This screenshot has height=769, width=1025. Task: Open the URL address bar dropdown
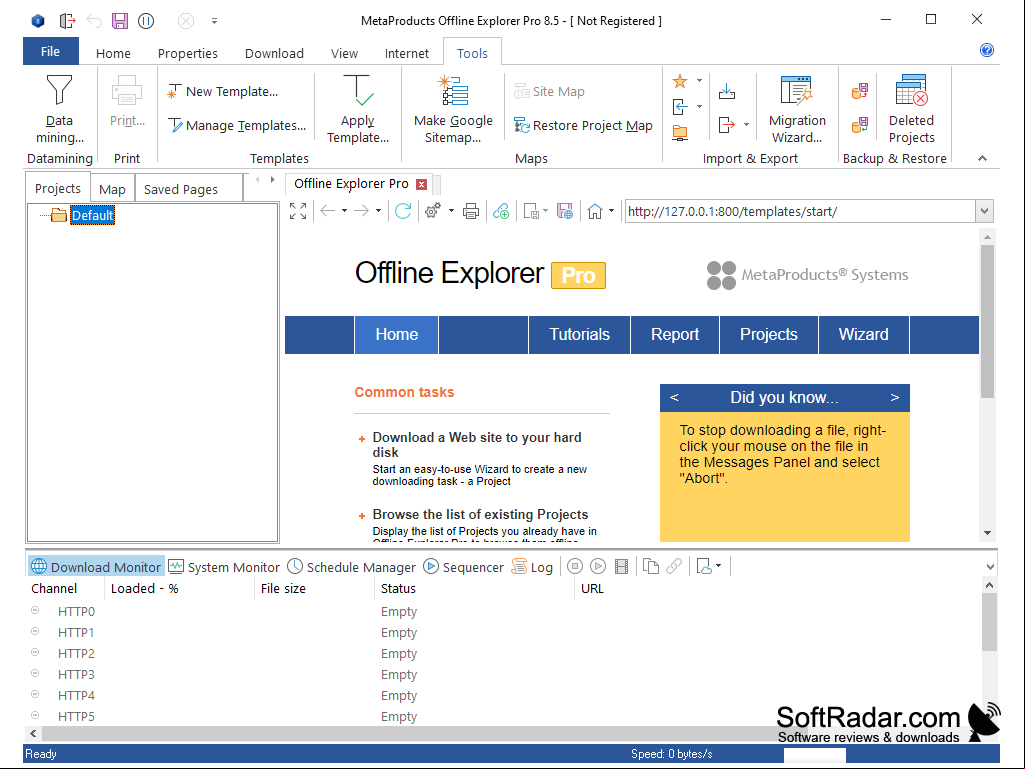click(984, 211)
